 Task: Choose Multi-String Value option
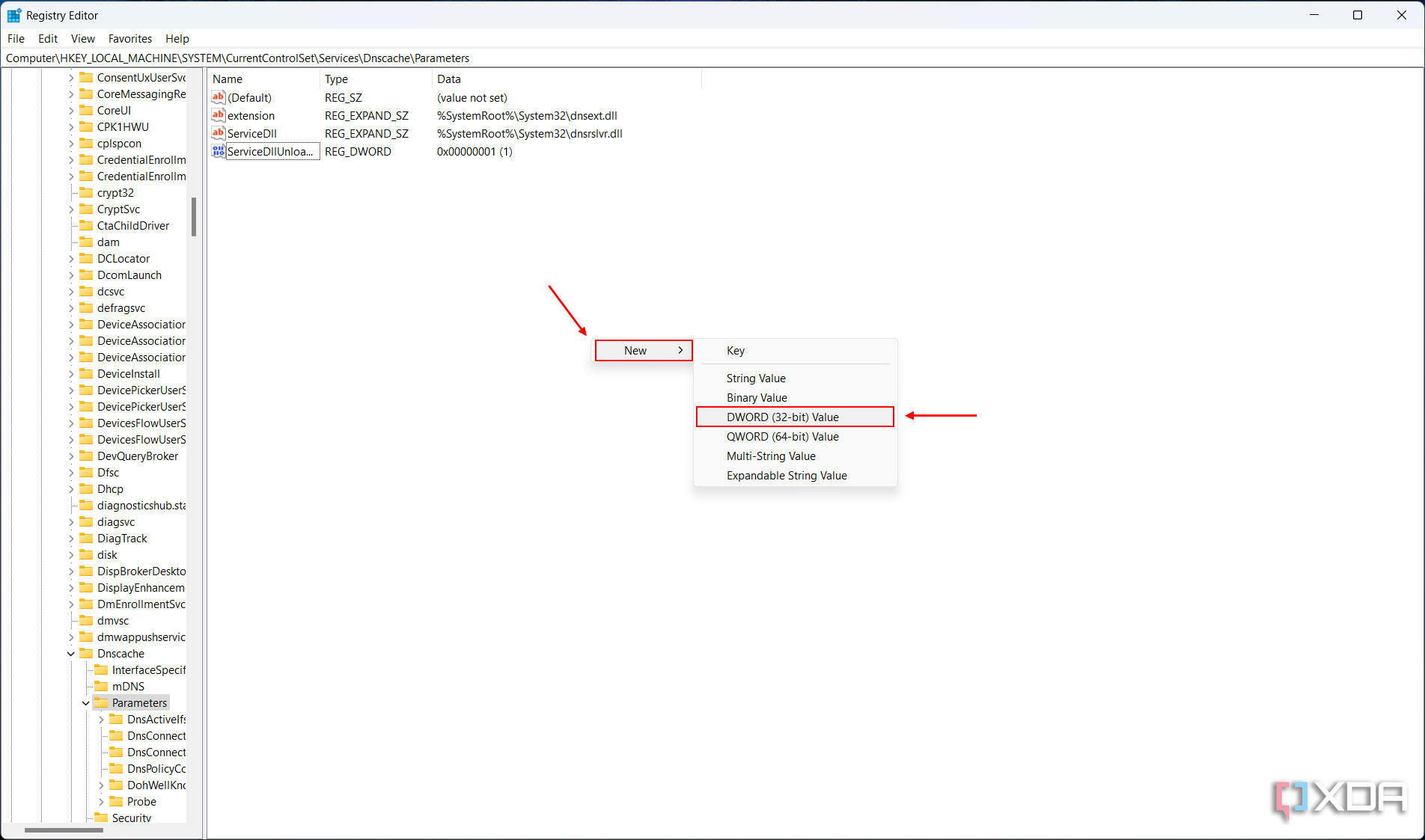pyautogui.click(x=795, y=456)
